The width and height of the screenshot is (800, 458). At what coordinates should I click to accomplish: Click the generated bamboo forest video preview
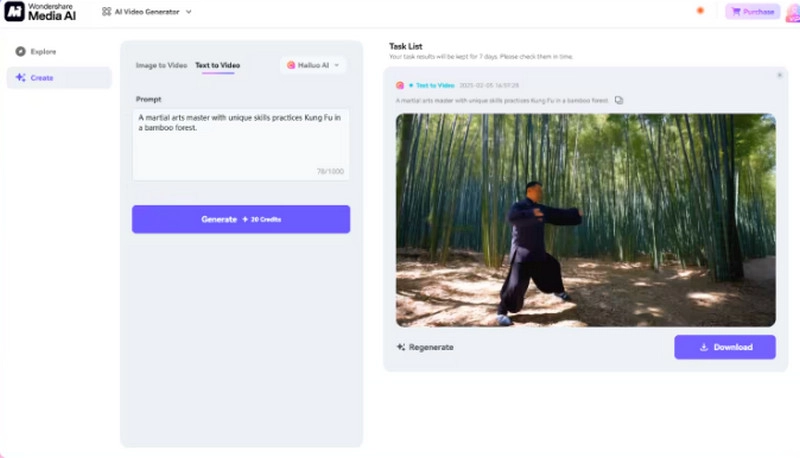click(x=585, y=220)
